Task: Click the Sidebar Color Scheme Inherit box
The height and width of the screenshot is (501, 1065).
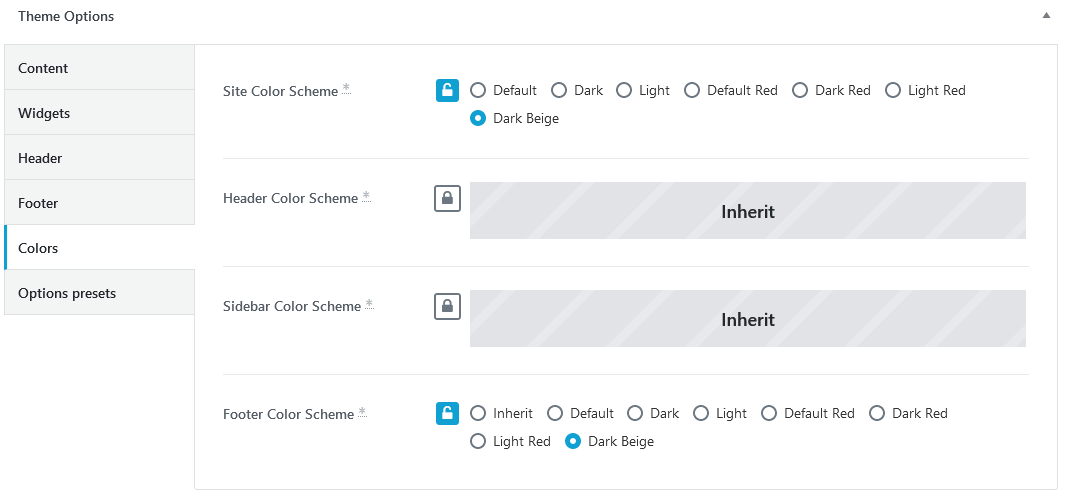Action: click(748, 318)
